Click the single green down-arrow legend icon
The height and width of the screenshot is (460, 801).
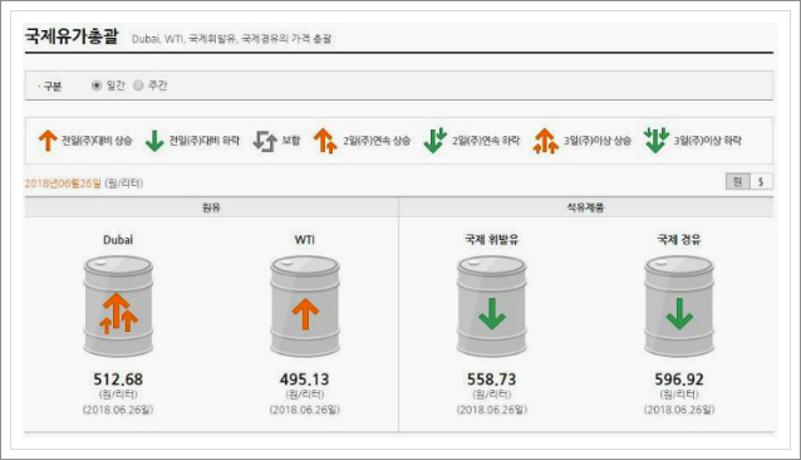[x=154, y=141]
